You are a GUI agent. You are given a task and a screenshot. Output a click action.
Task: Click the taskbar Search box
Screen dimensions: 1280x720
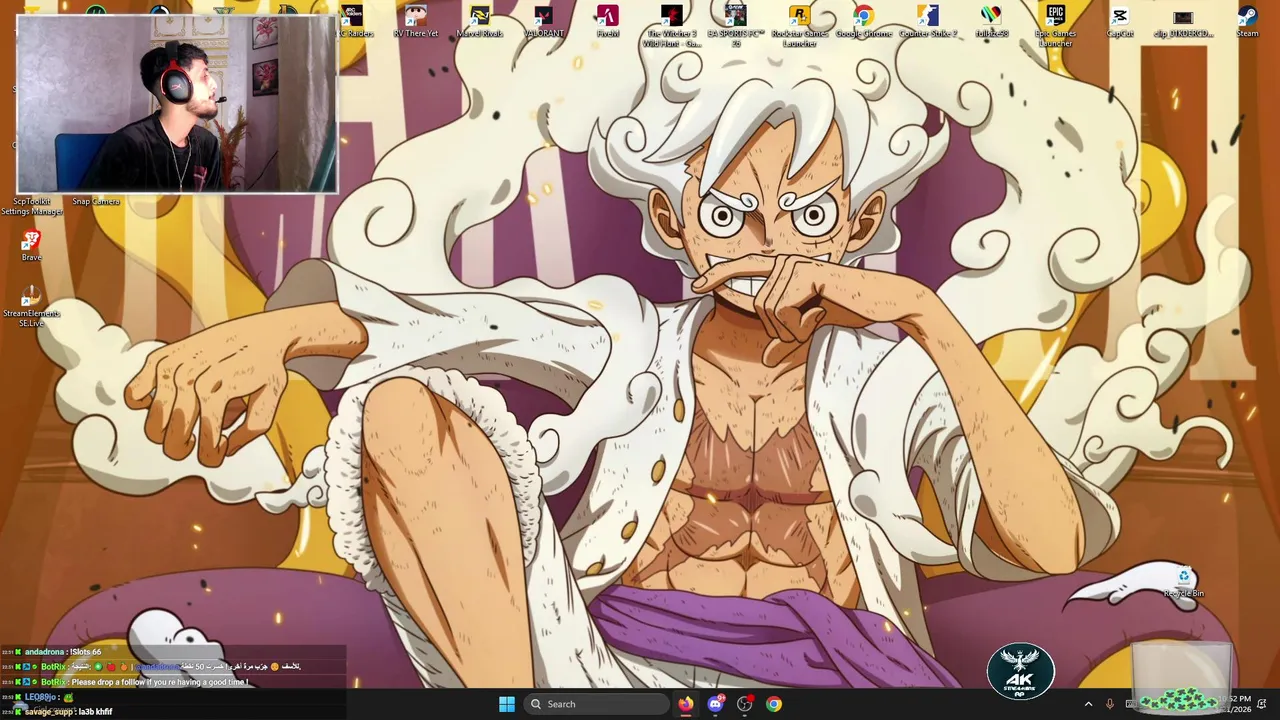coord(596,704)
